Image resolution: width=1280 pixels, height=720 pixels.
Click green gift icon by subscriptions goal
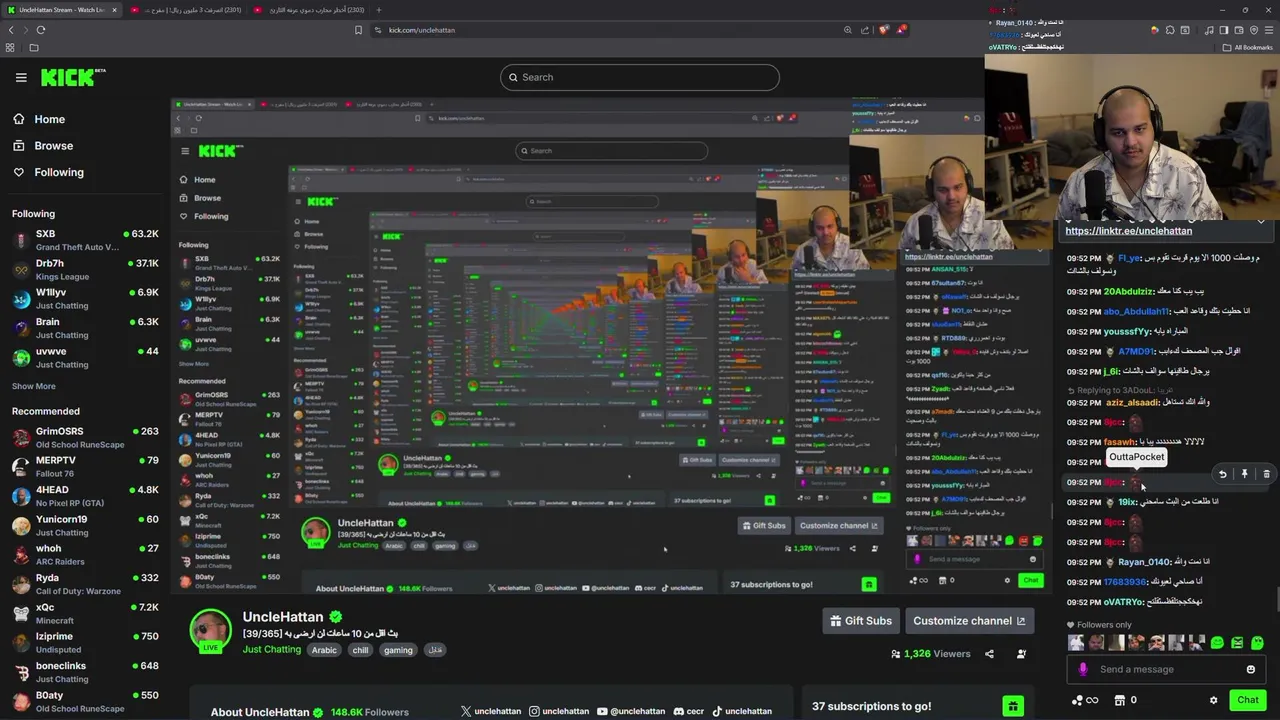(1013, 706)
